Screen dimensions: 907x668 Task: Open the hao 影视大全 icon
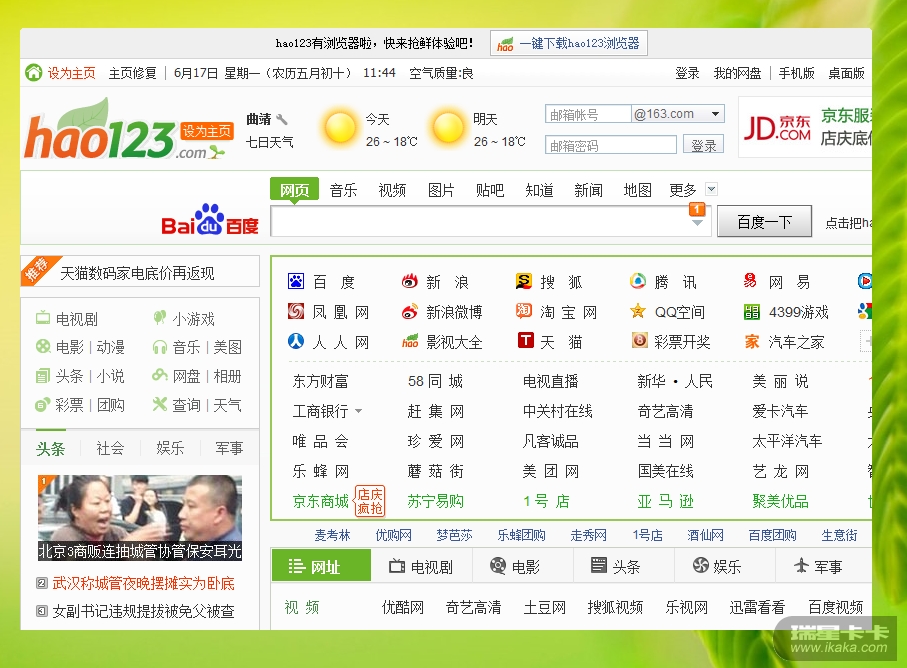click(x=410, y=341)
